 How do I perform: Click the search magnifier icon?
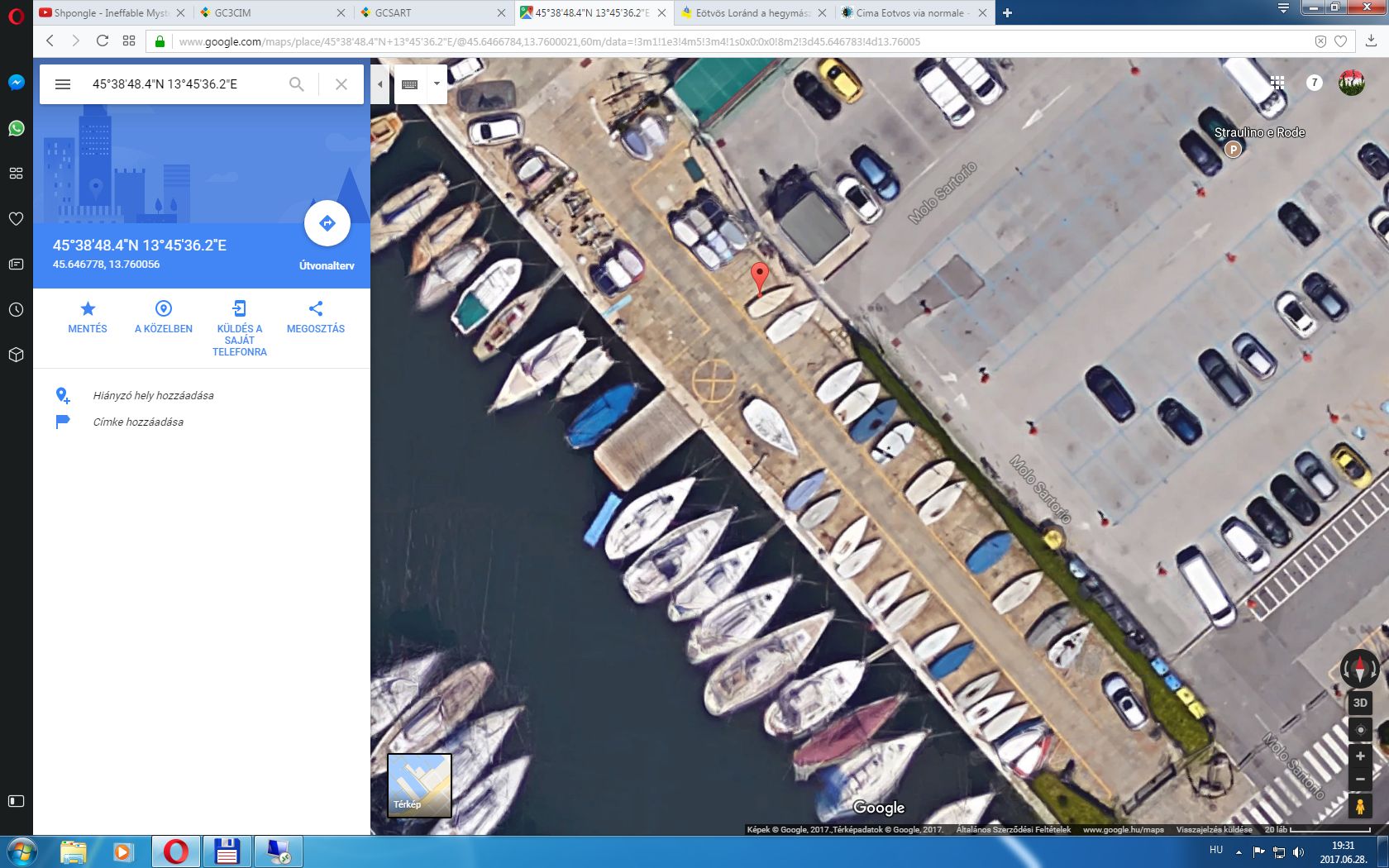pos(296,84)
